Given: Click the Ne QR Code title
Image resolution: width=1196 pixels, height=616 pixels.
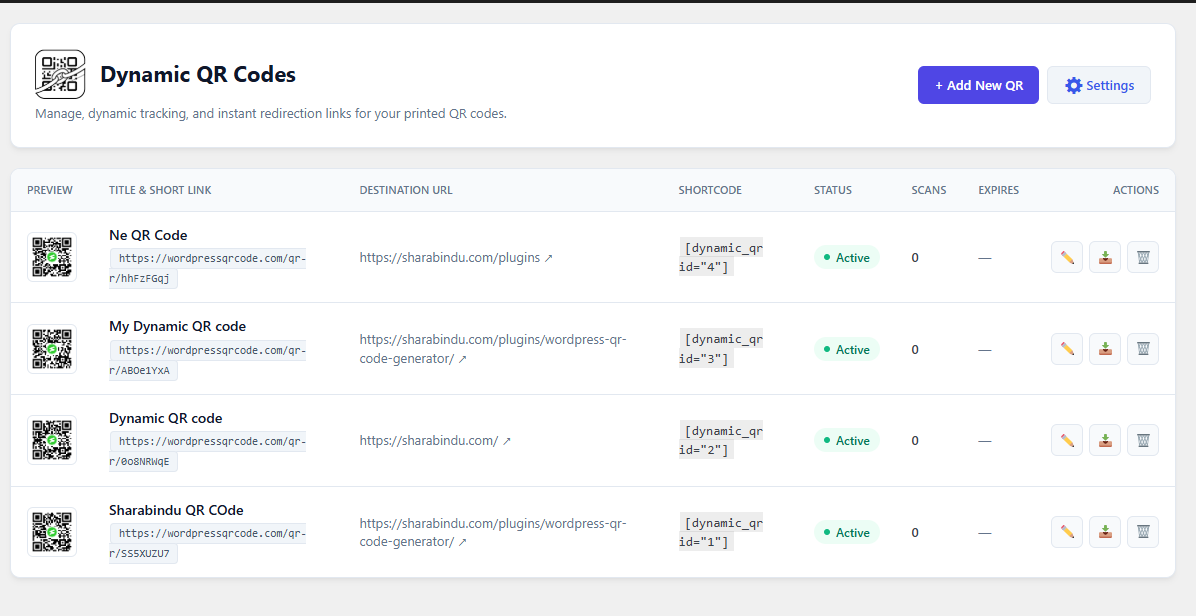Looking at the screenshot, I should click(x=148, y=236).
